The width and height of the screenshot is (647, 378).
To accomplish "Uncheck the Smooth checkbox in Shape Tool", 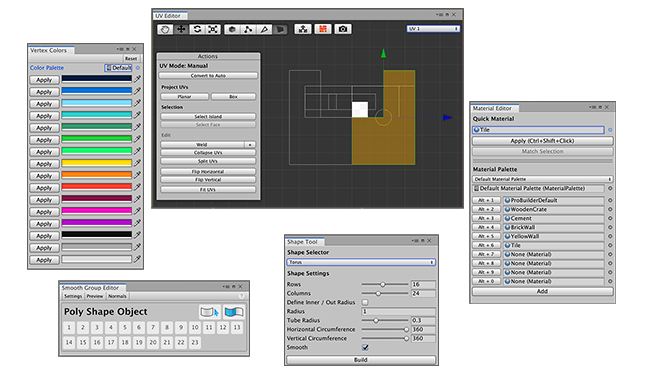I will [365, 347].
